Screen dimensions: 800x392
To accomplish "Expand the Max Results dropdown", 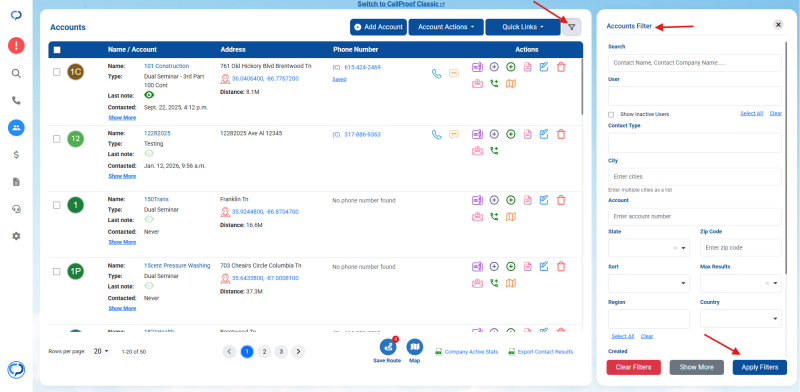I will tap(740, 283).
